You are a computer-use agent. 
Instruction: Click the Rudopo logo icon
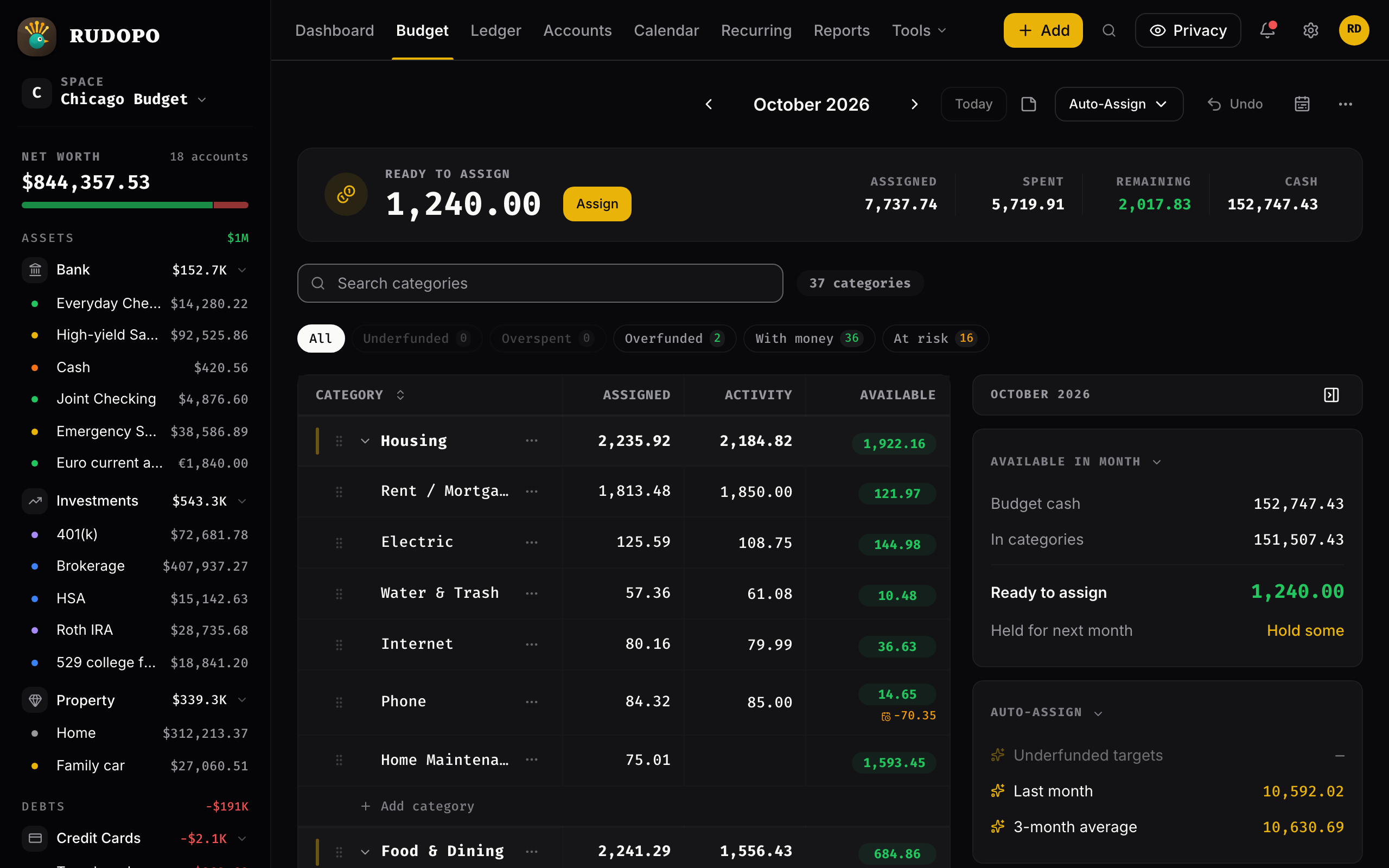click(37, 36)
